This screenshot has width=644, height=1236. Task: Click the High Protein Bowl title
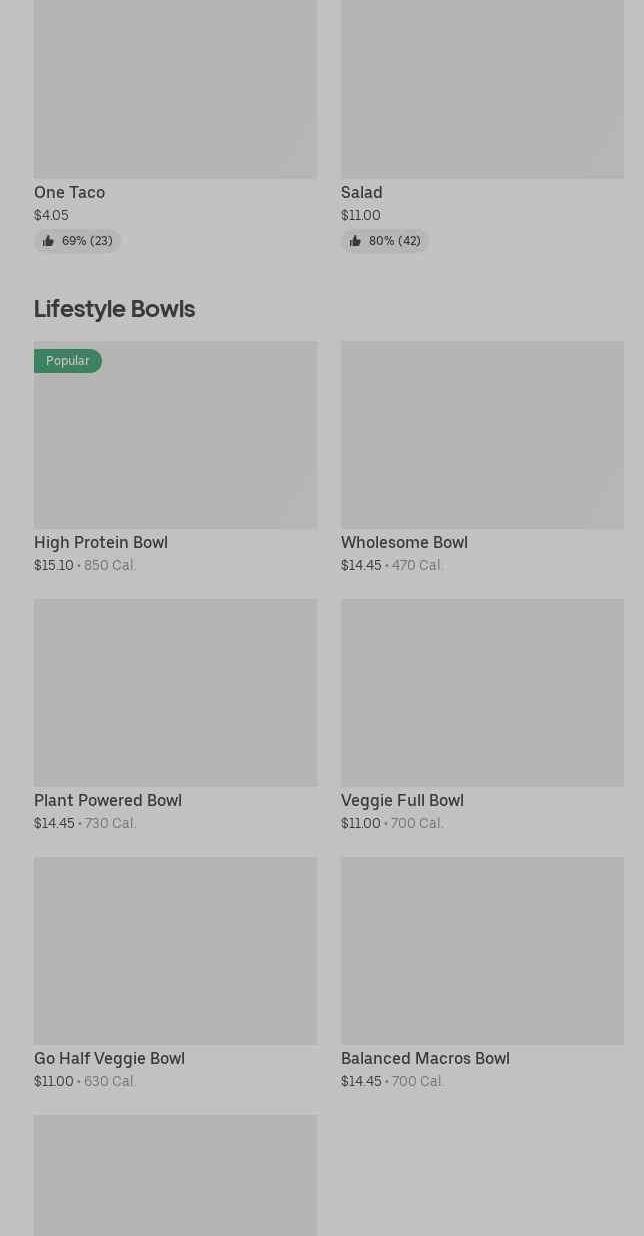click(101, 542)
